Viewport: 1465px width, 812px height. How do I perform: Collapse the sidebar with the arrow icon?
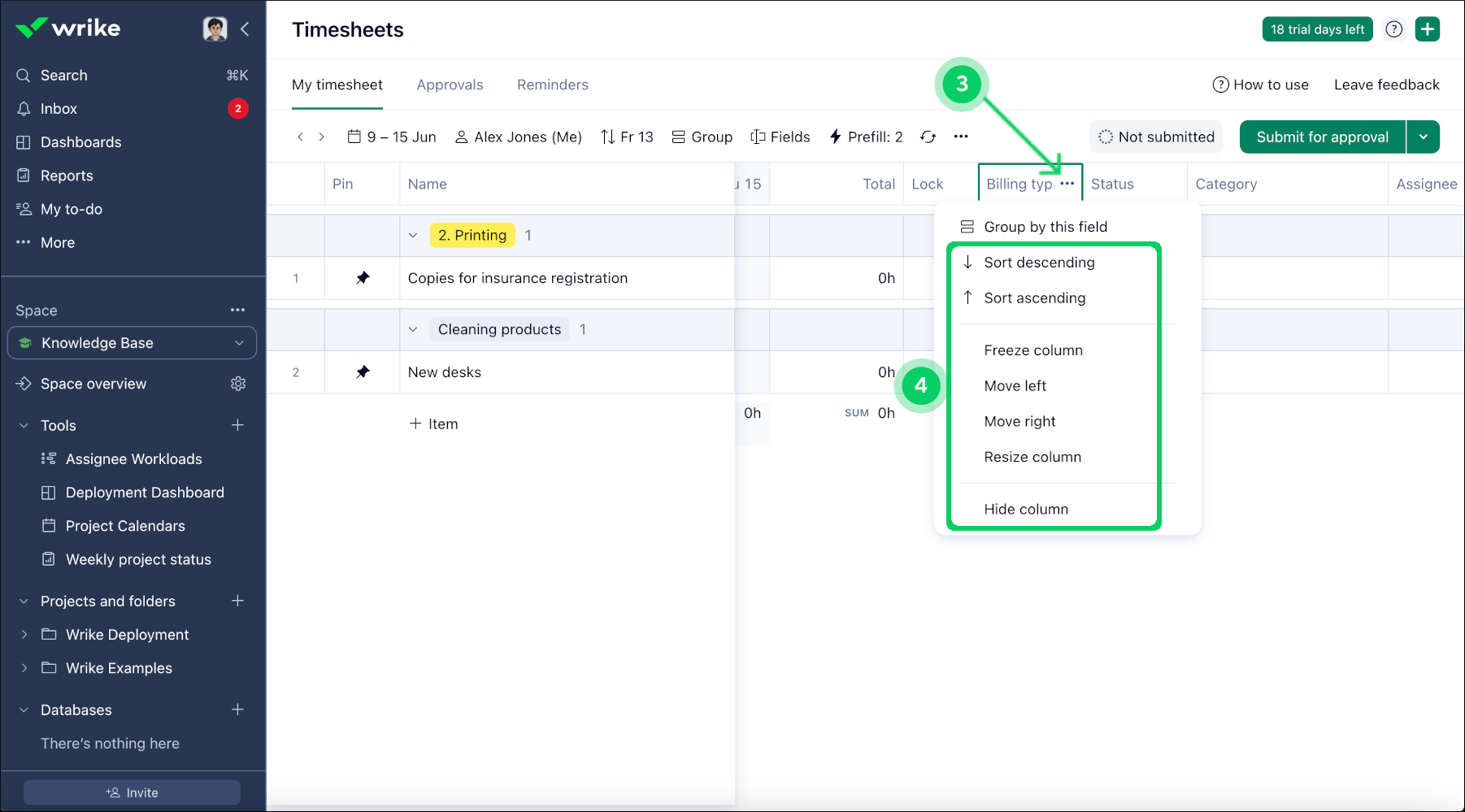click(x=245, y=29)
